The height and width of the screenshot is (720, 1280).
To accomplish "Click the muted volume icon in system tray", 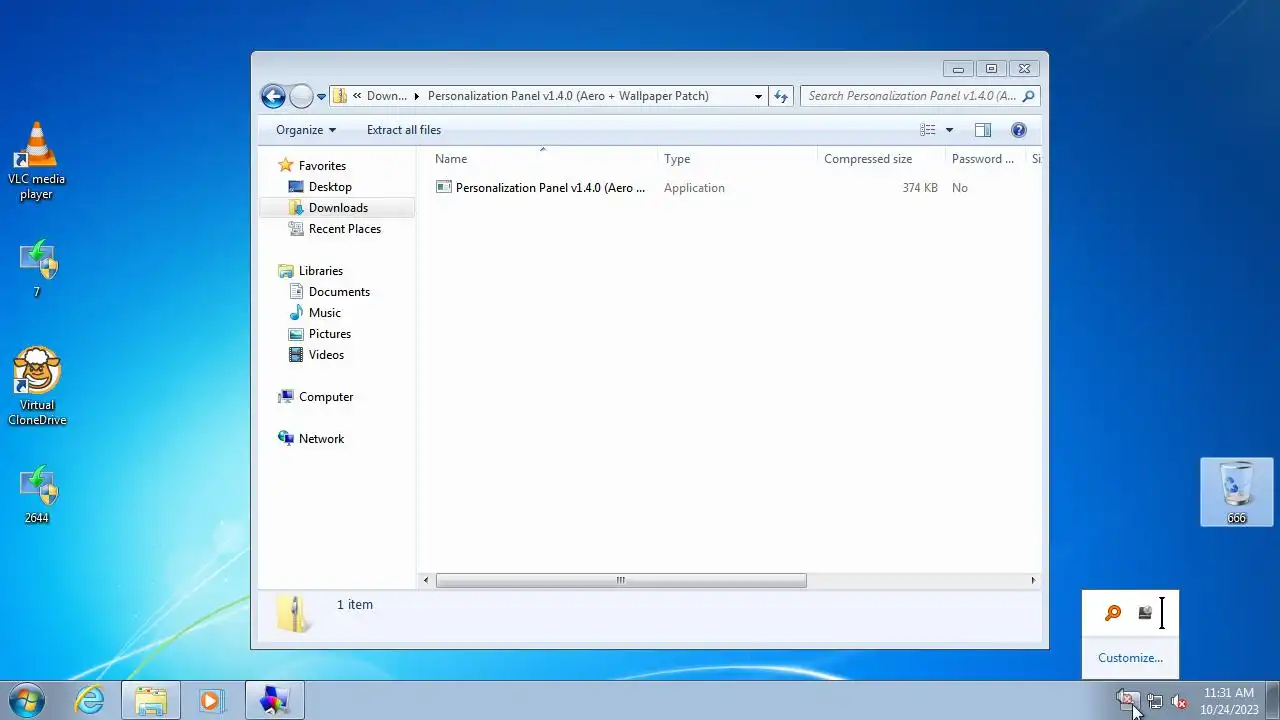I will 1180,702.
